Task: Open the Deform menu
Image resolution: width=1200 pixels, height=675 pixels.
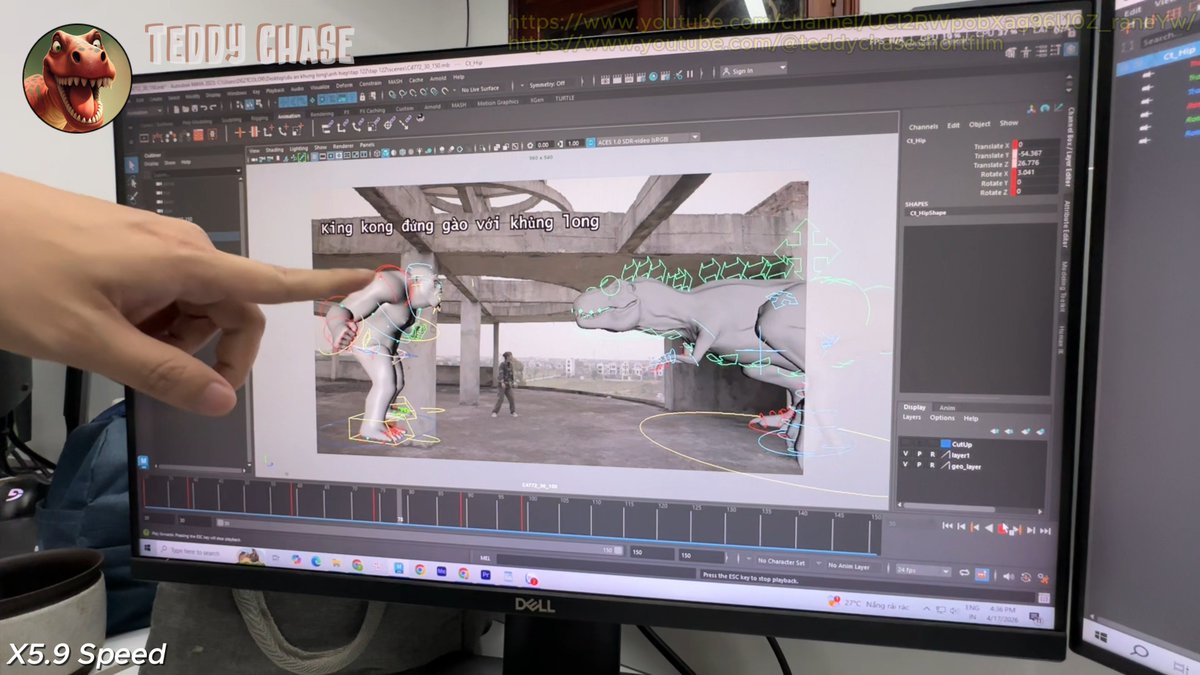Action: (x=344, y=85)
